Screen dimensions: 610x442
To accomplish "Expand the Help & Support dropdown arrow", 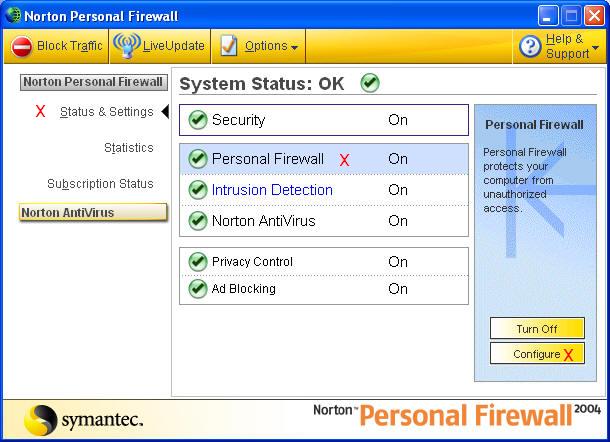I will [596, 47].
